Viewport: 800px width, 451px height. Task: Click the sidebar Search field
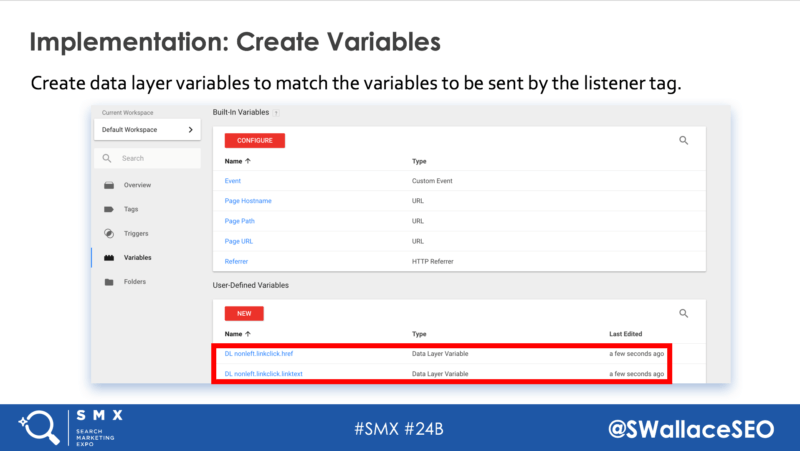tap(147, 158)
